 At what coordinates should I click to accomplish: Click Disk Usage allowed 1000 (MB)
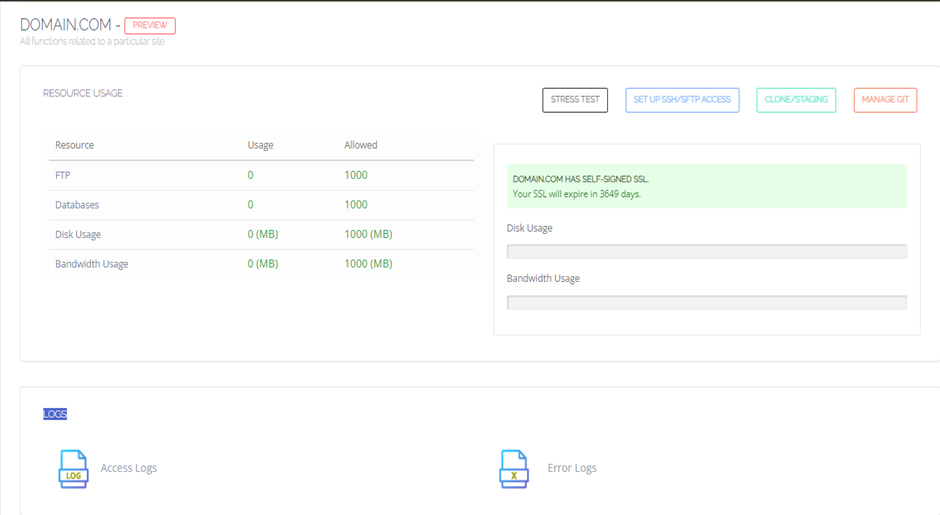[368, 234]
